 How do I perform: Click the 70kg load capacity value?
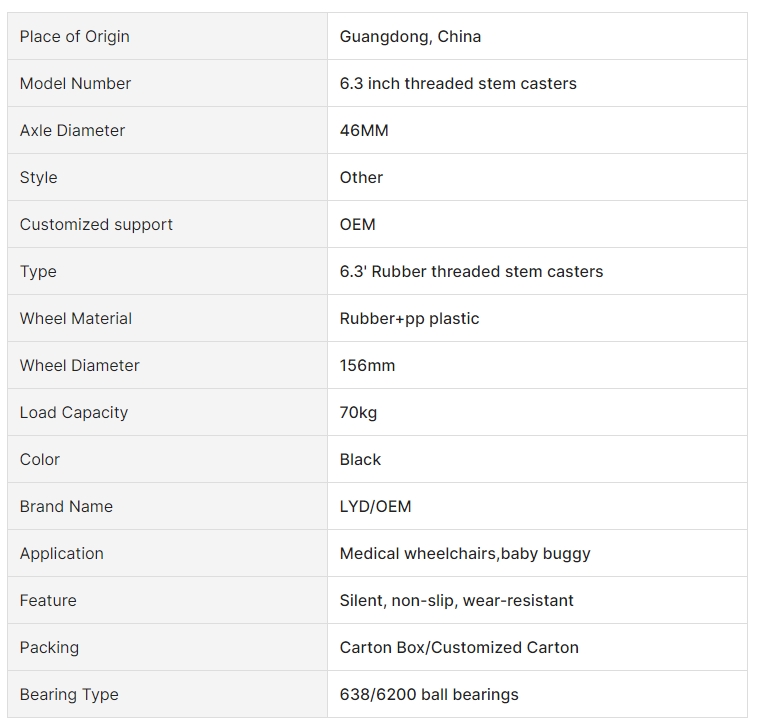(x=358, y=413)
